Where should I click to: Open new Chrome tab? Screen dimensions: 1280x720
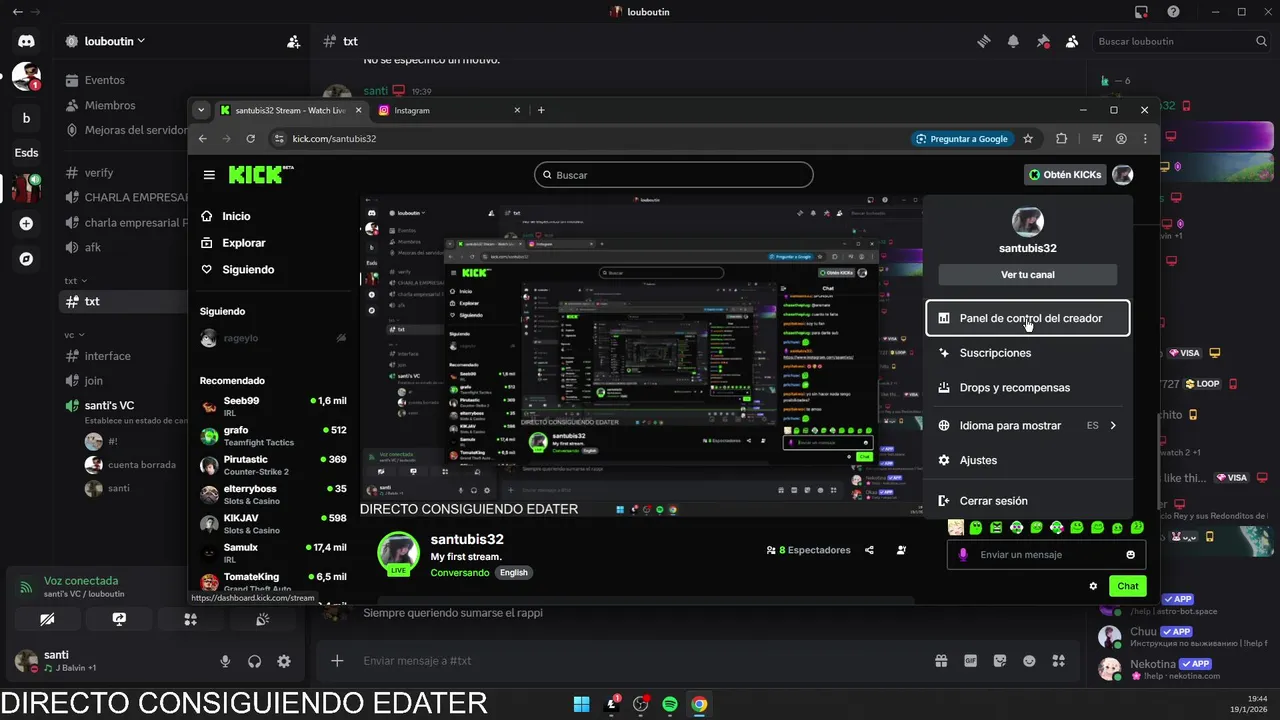[541, 110]
